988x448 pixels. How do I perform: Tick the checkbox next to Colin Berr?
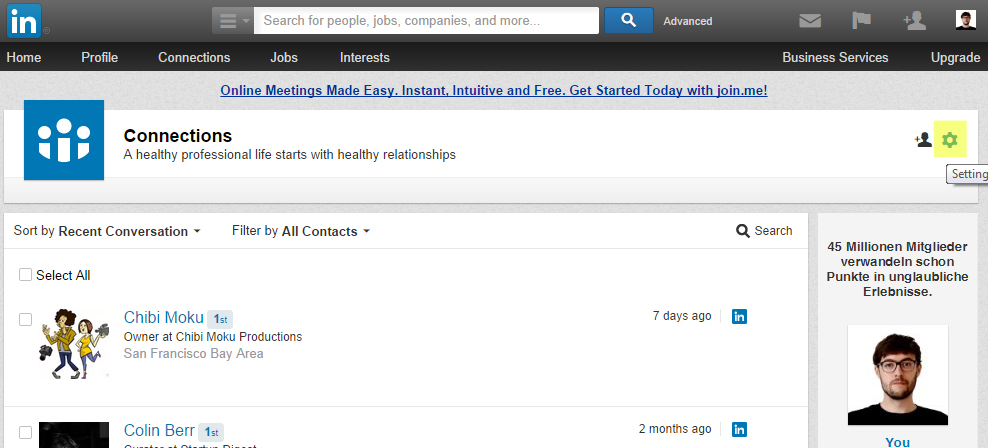point(26,432)
